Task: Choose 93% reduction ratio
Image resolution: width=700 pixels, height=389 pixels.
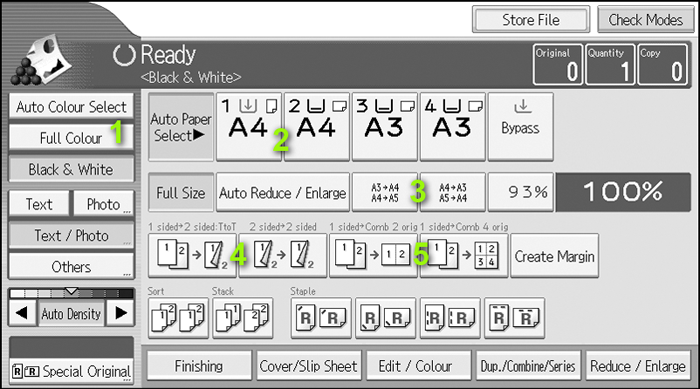Action: coord(521,192)
